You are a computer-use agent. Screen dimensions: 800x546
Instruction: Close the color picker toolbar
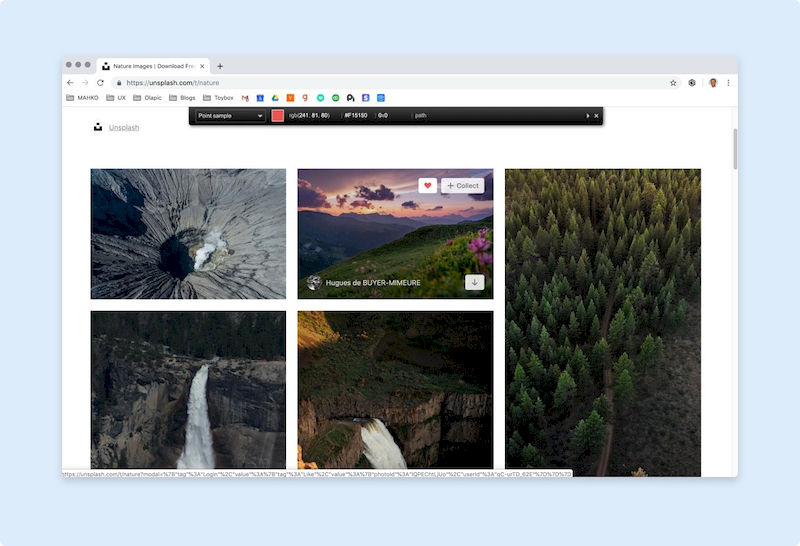click(x=596, y=116)
